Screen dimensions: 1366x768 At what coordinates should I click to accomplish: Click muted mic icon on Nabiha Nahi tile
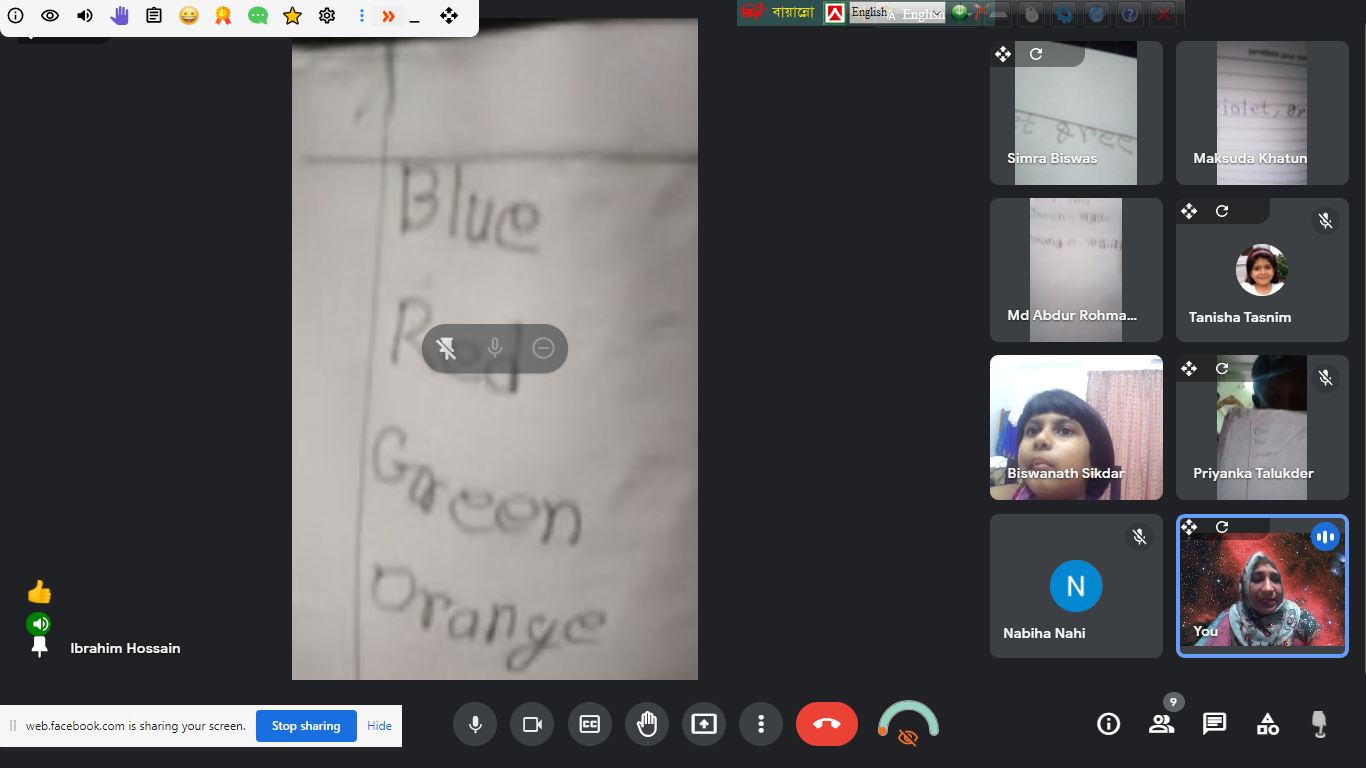(1139, 537)
